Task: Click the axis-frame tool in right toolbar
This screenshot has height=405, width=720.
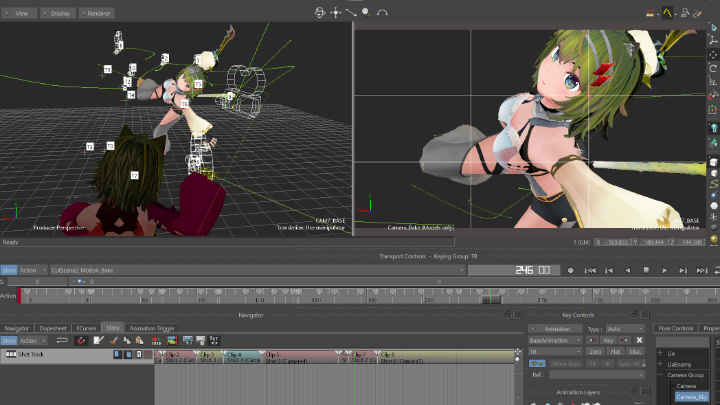Action: coord(713,41)
